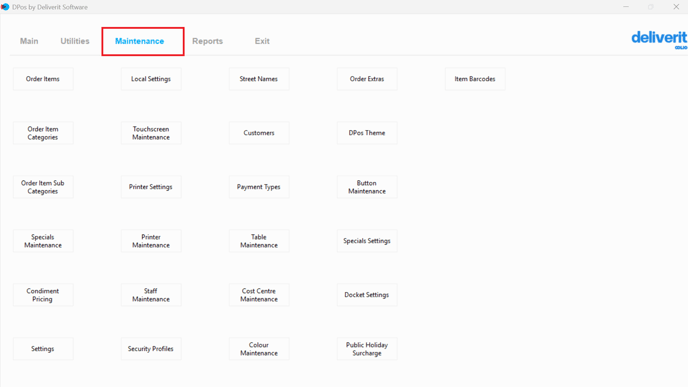Image resolution: width=688 pixels, height=387 pixels.
Task: Open the Customers screen
Action: coord(259,133)
